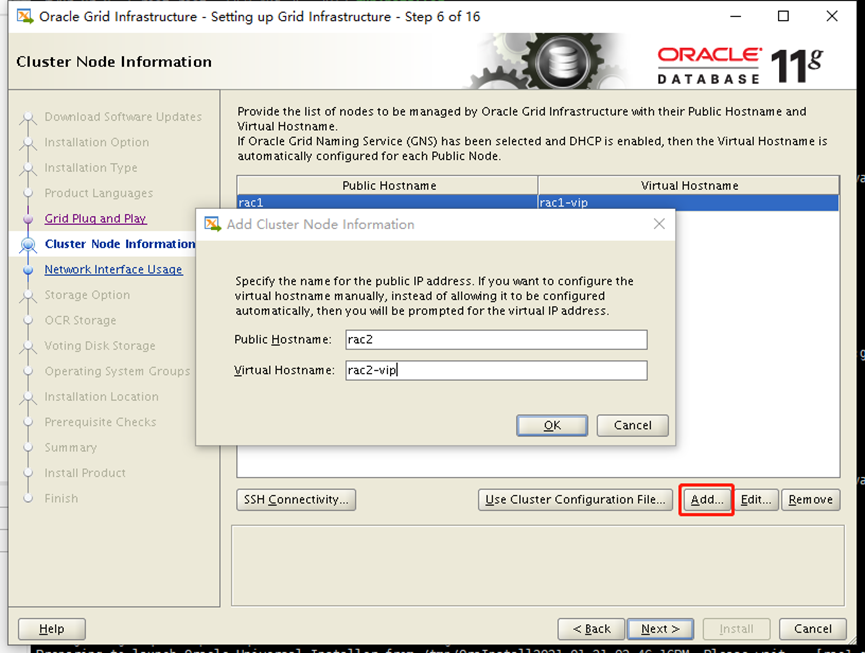Minimize the Oracle Grid Infrastructure window

[x=735, y=16]
